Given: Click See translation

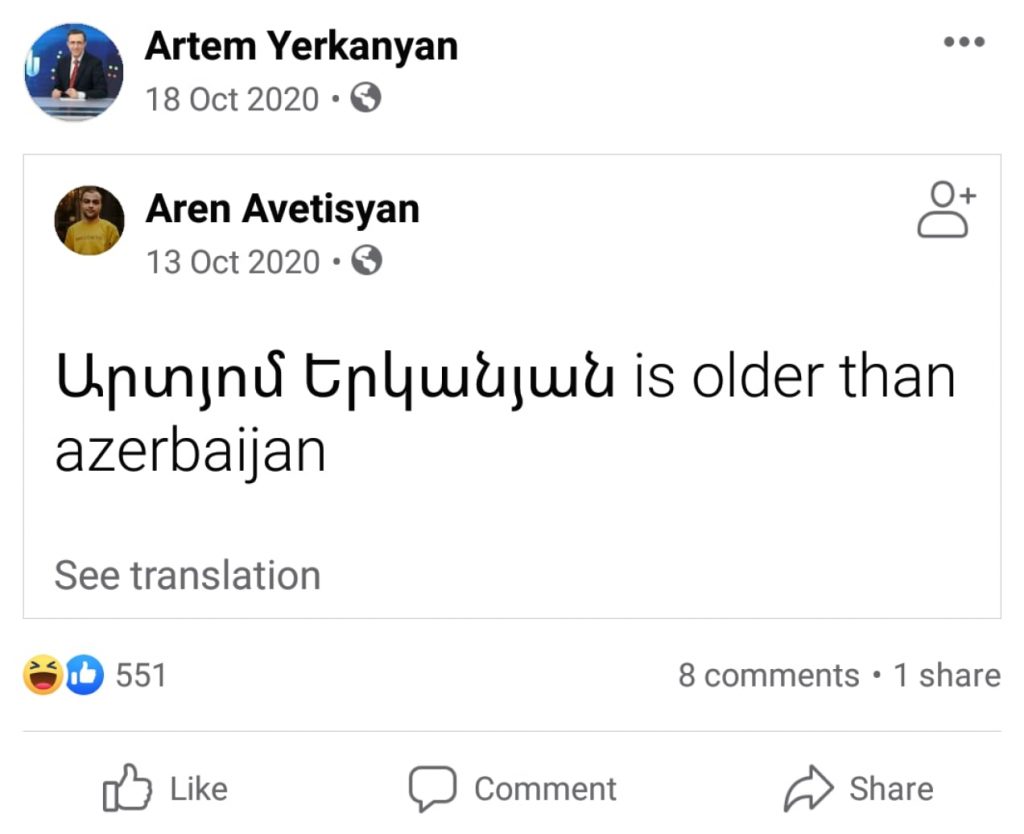Looking at the screenshot, I should click(187, 576).
